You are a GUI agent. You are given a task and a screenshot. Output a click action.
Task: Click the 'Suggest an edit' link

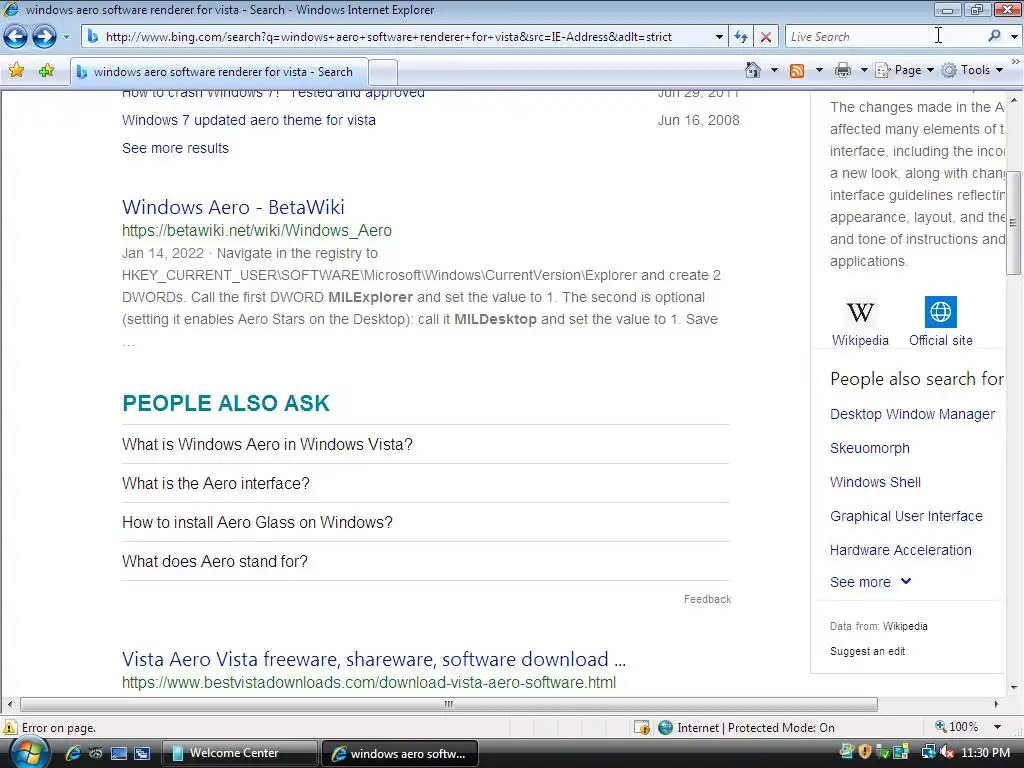click(867, 651)
